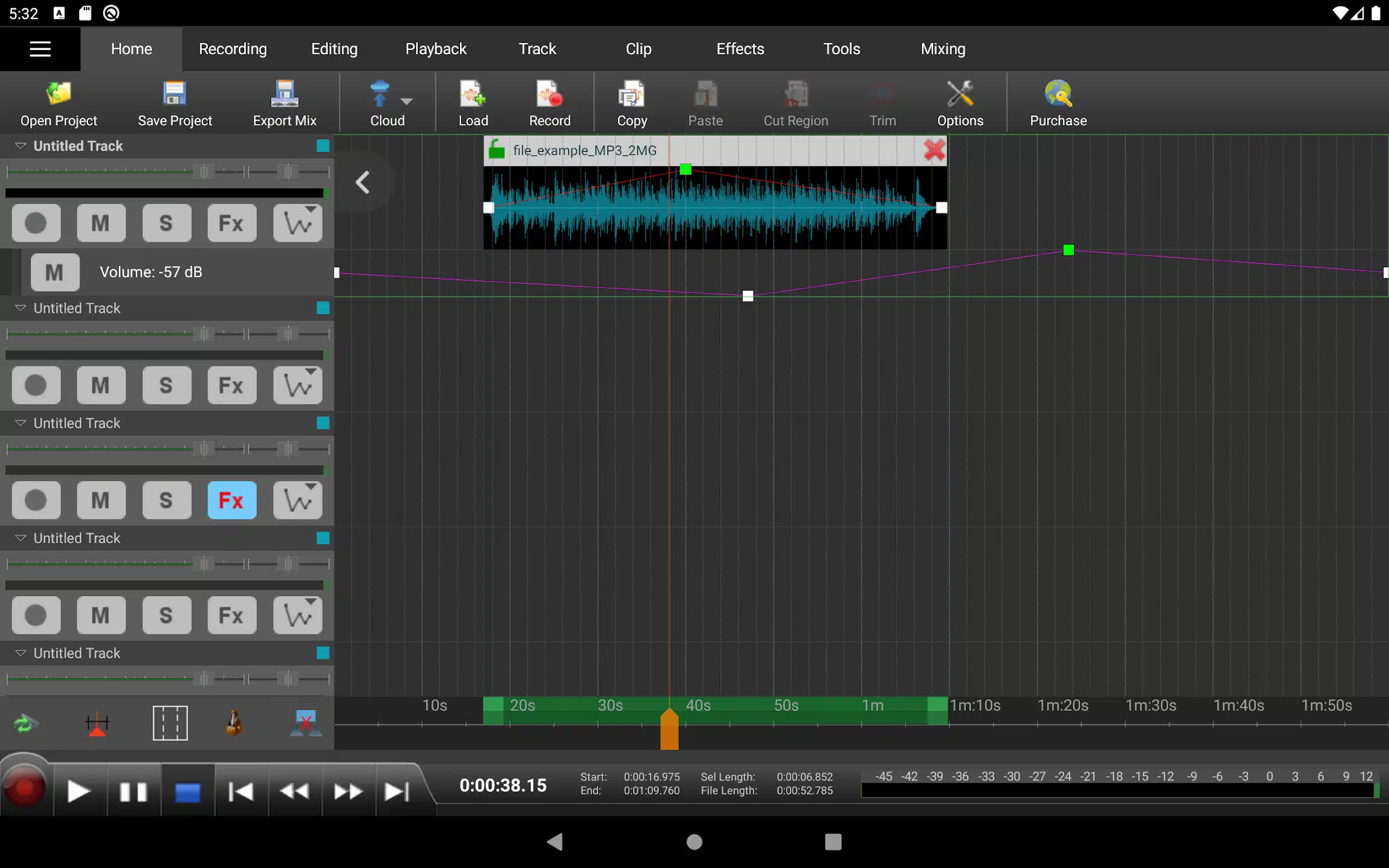Enable FX on the third Untitled Track

[x=231, y=500]
